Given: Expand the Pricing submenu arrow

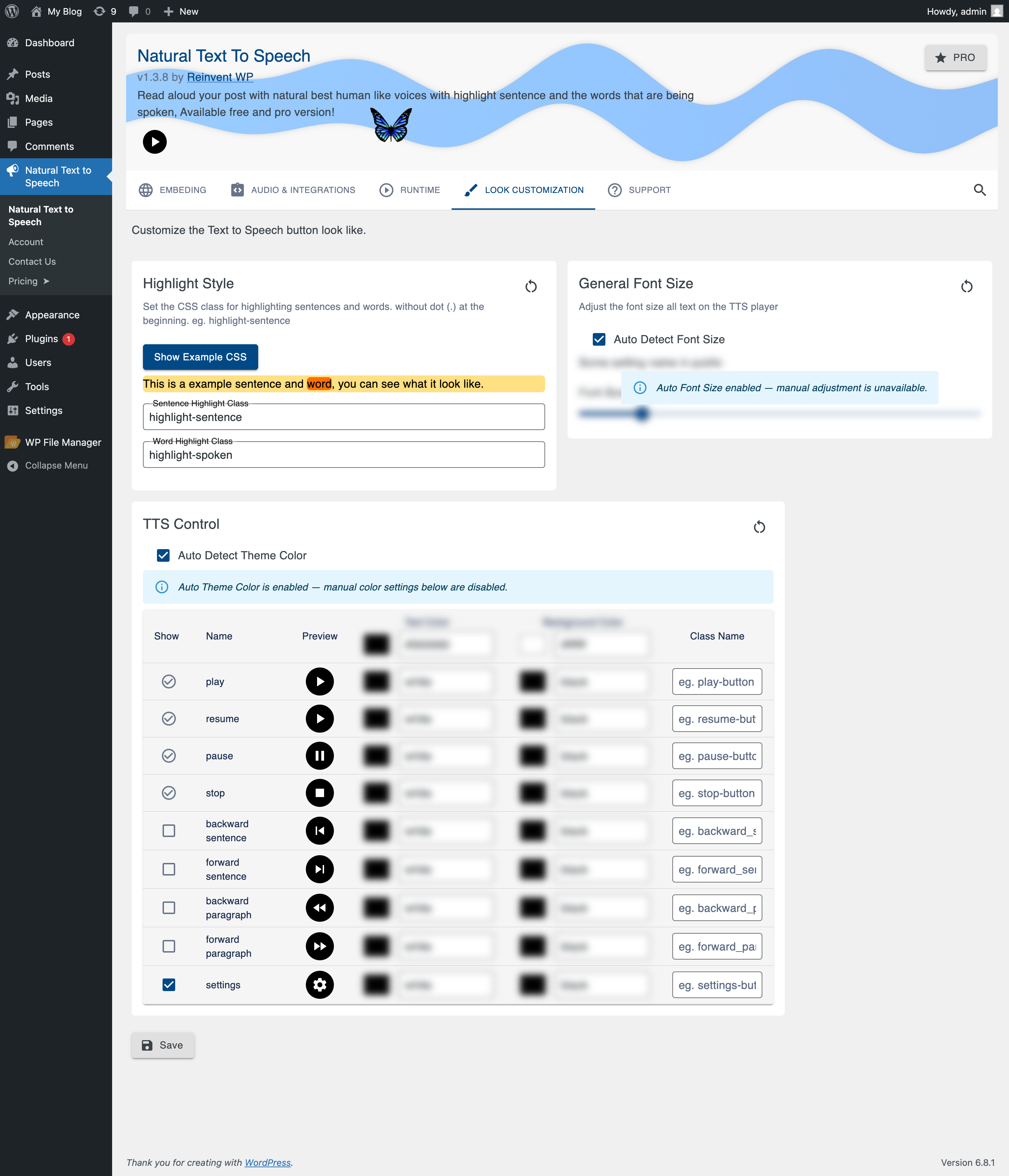Looking at the screenshot, I should tap(47, 282).
